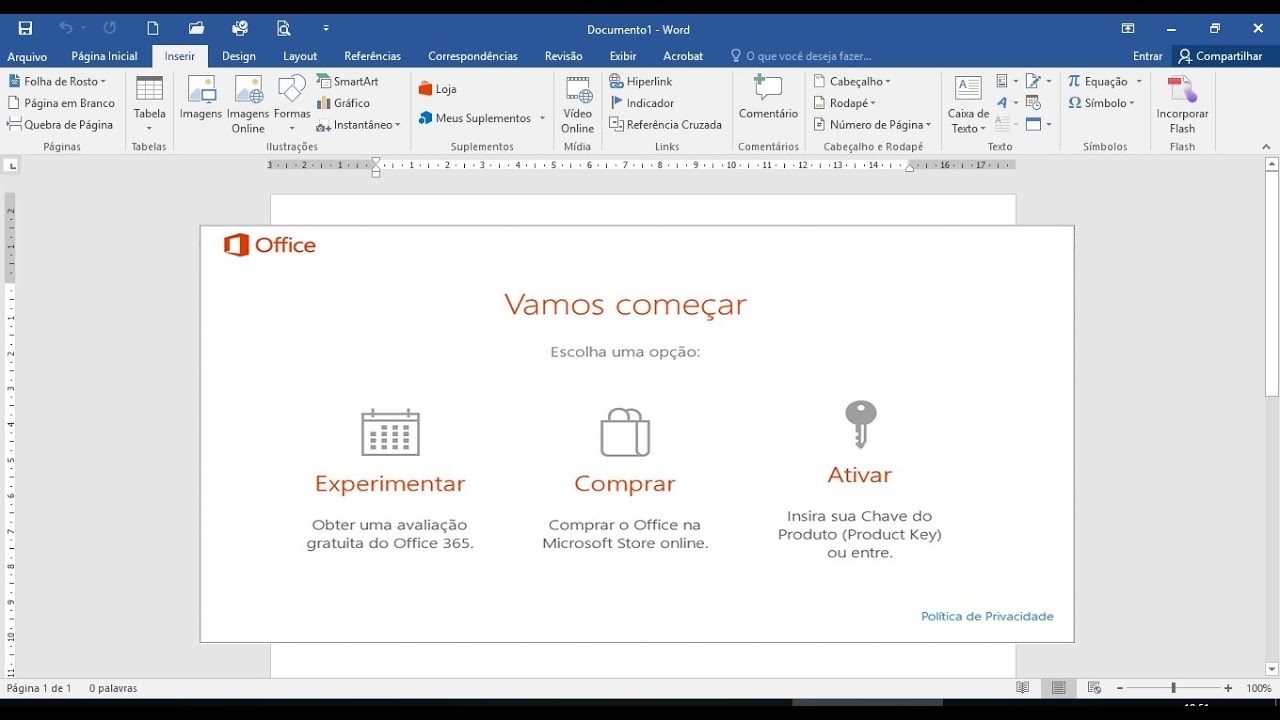Image resolution: width=1280 pixels, height=720 pixels.
Task: Click the Open folder icon in the quick access toolbar
Action: (x=197, y=28)
